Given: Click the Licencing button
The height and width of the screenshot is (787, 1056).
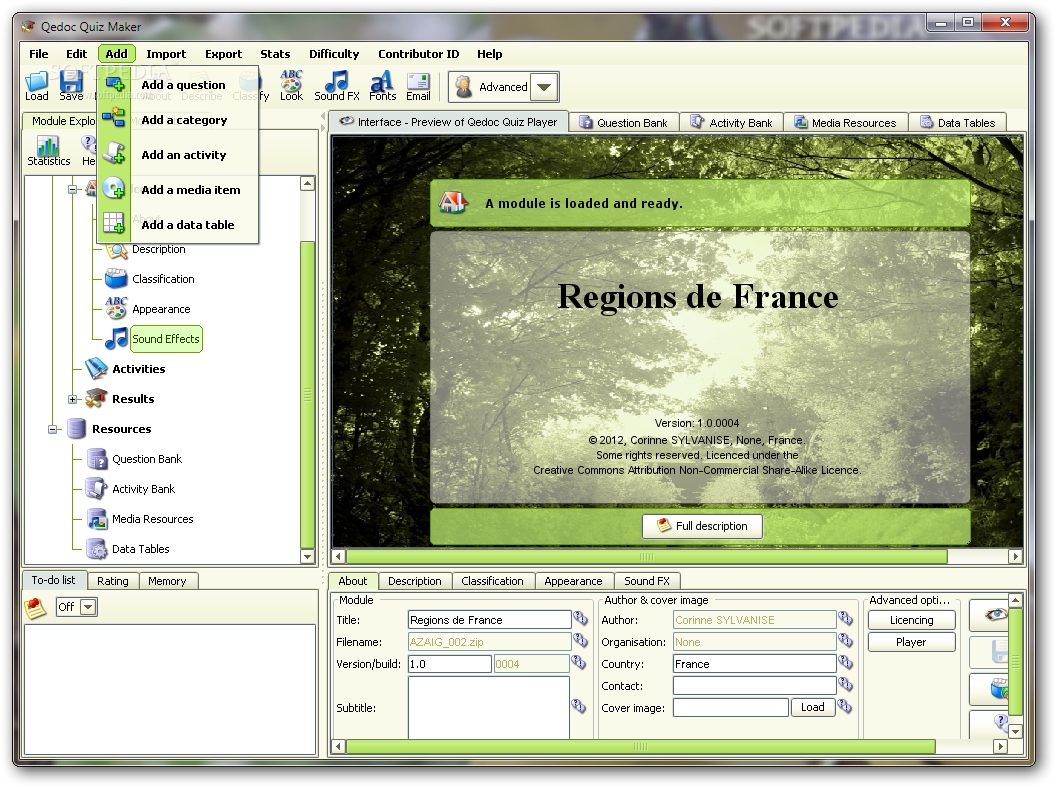Looking at the screenshot, I should (x=912, y=619).
